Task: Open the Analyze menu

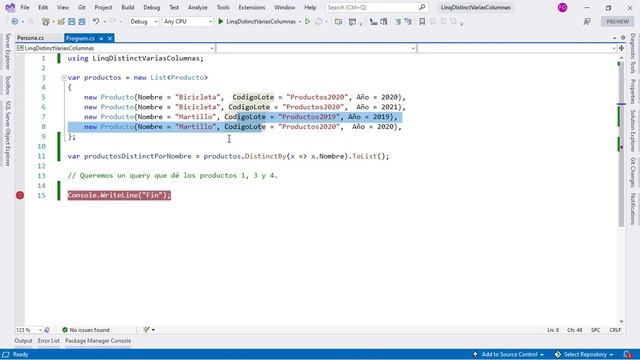Action: (x=198, y=7)
